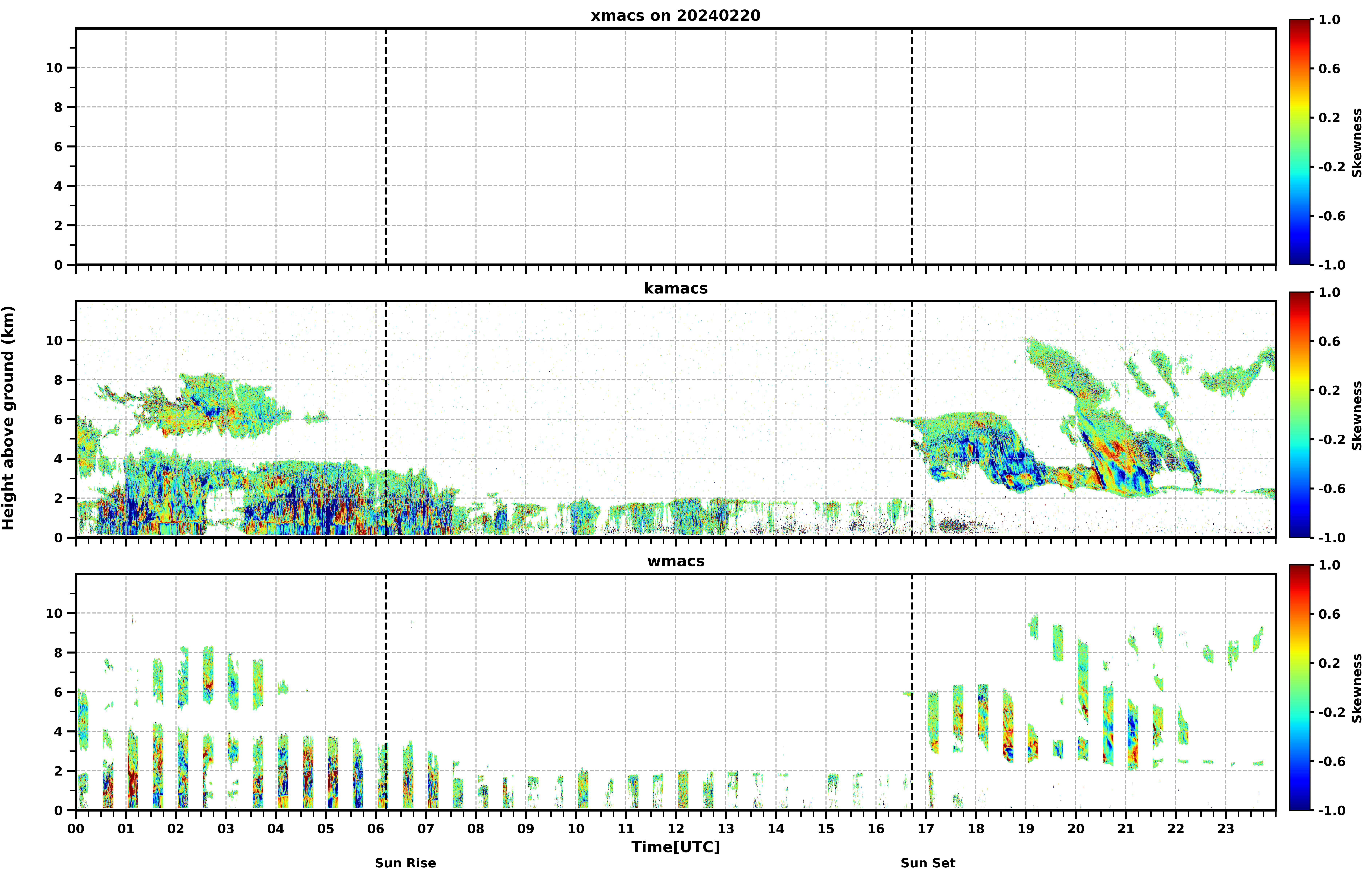Click the "1.0" tick on the xmacs colorbar

point(1329,19)
